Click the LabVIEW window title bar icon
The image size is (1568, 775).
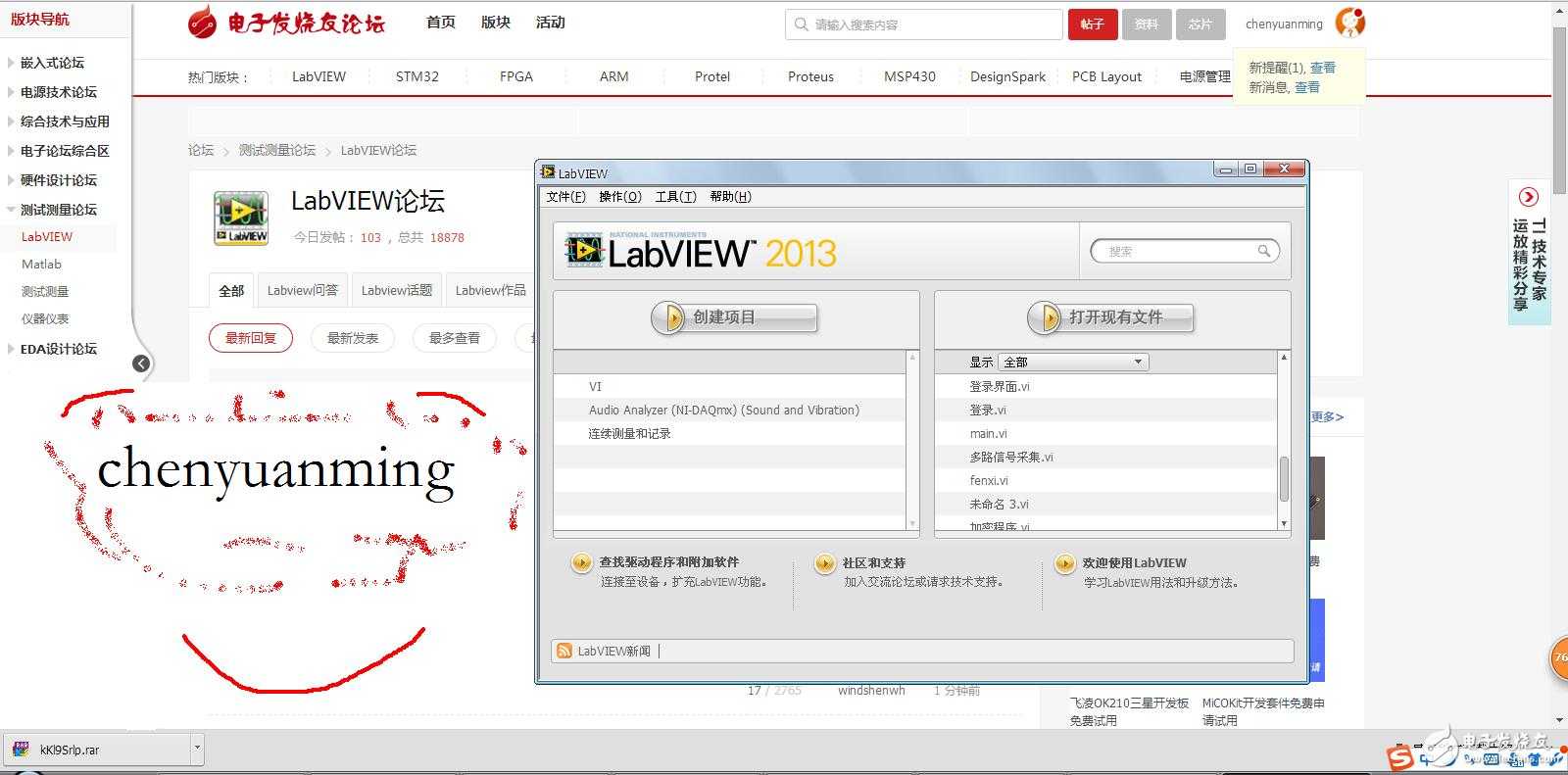pos(548,172)
